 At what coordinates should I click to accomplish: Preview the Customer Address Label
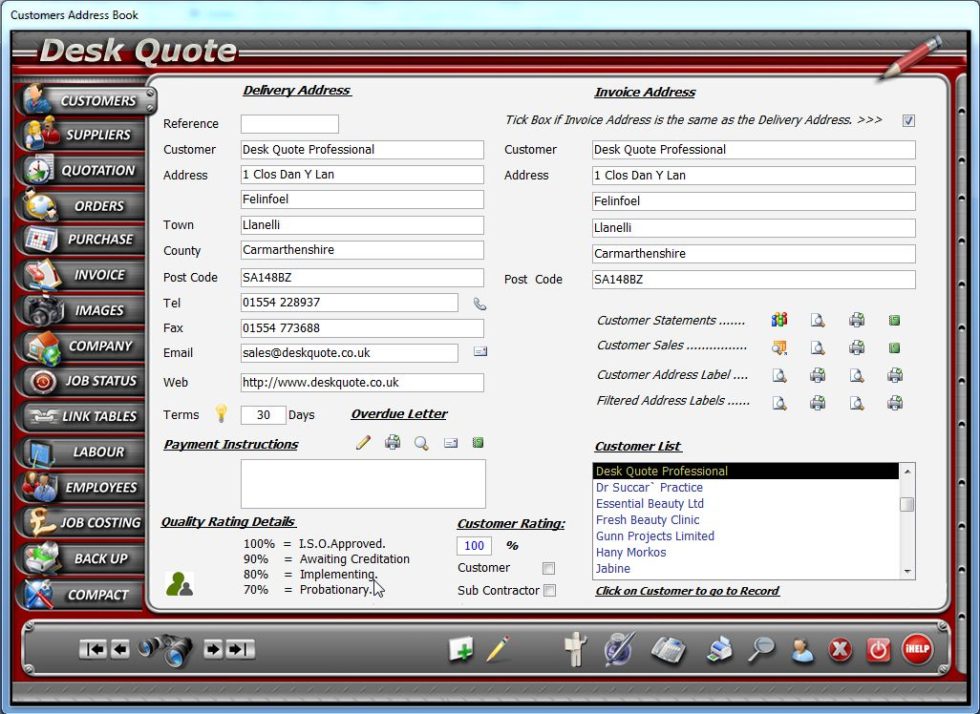[778, 377]
